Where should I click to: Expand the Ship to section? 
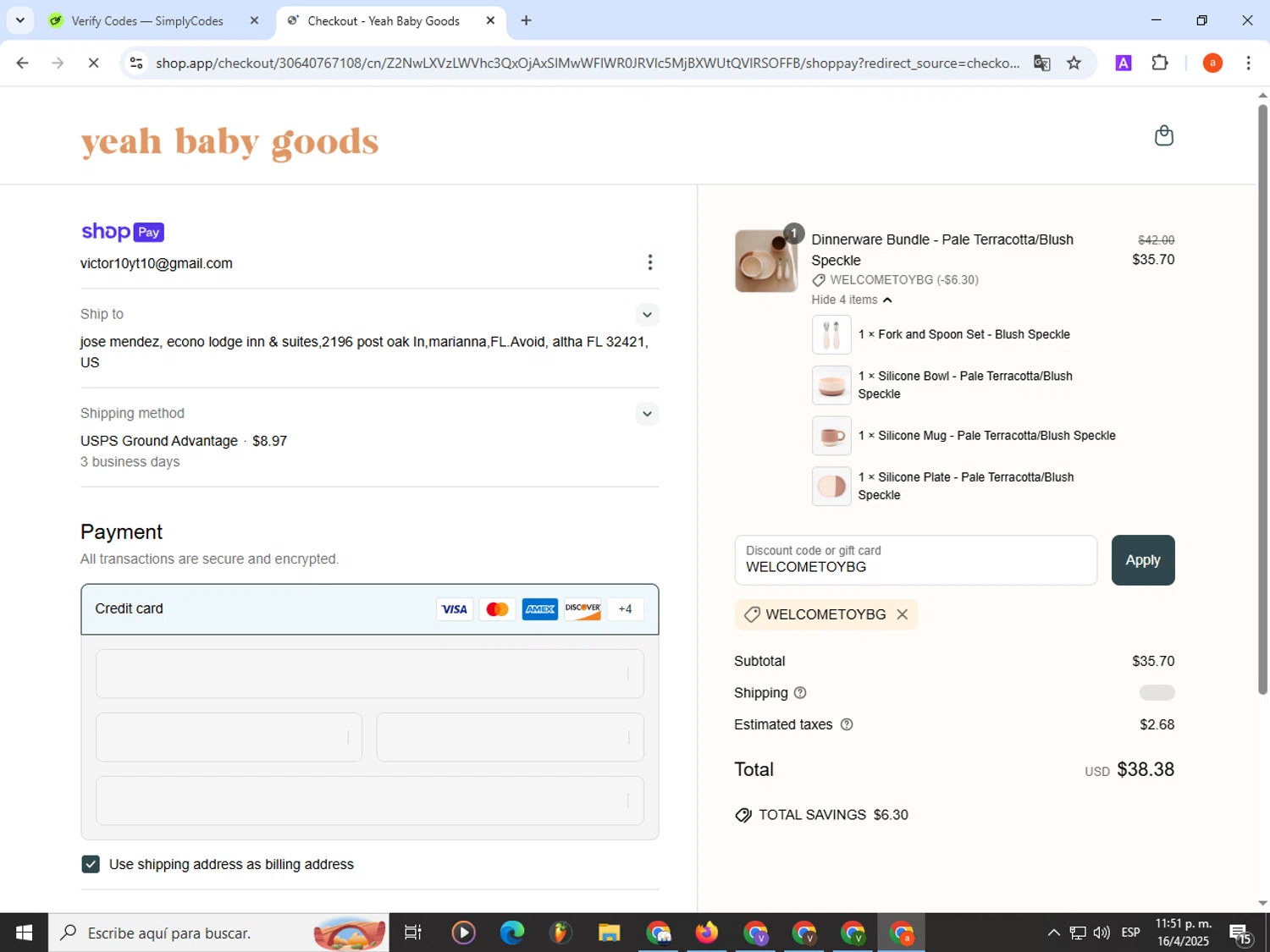tap(647, 315)
